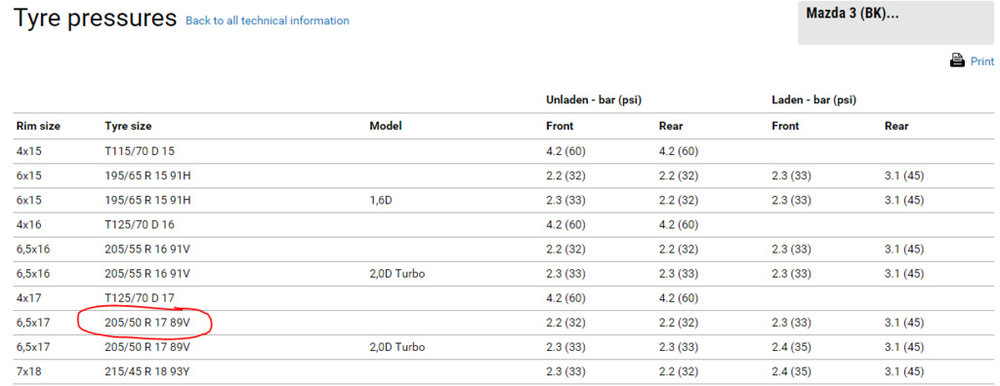This screenshot has height=386, width=1000.
Task: Click the Tyre size column header
Action: click(128, 126)
